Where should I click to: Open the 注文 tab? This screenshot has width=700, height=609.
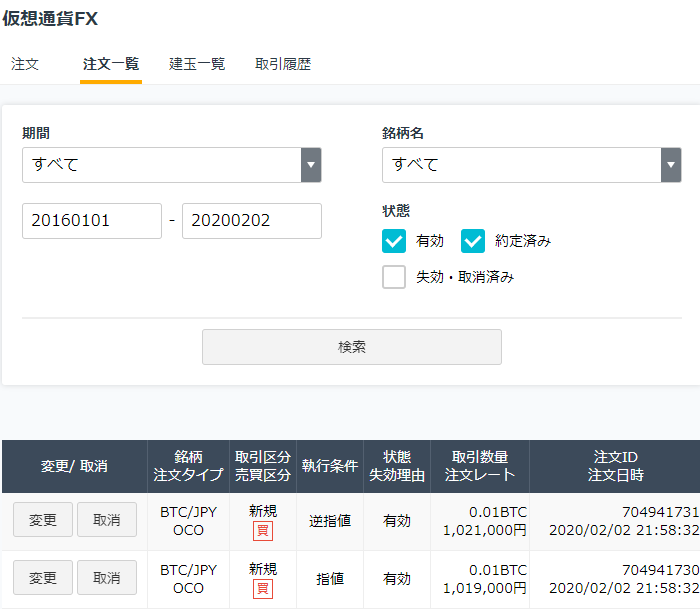coord(25,64)
